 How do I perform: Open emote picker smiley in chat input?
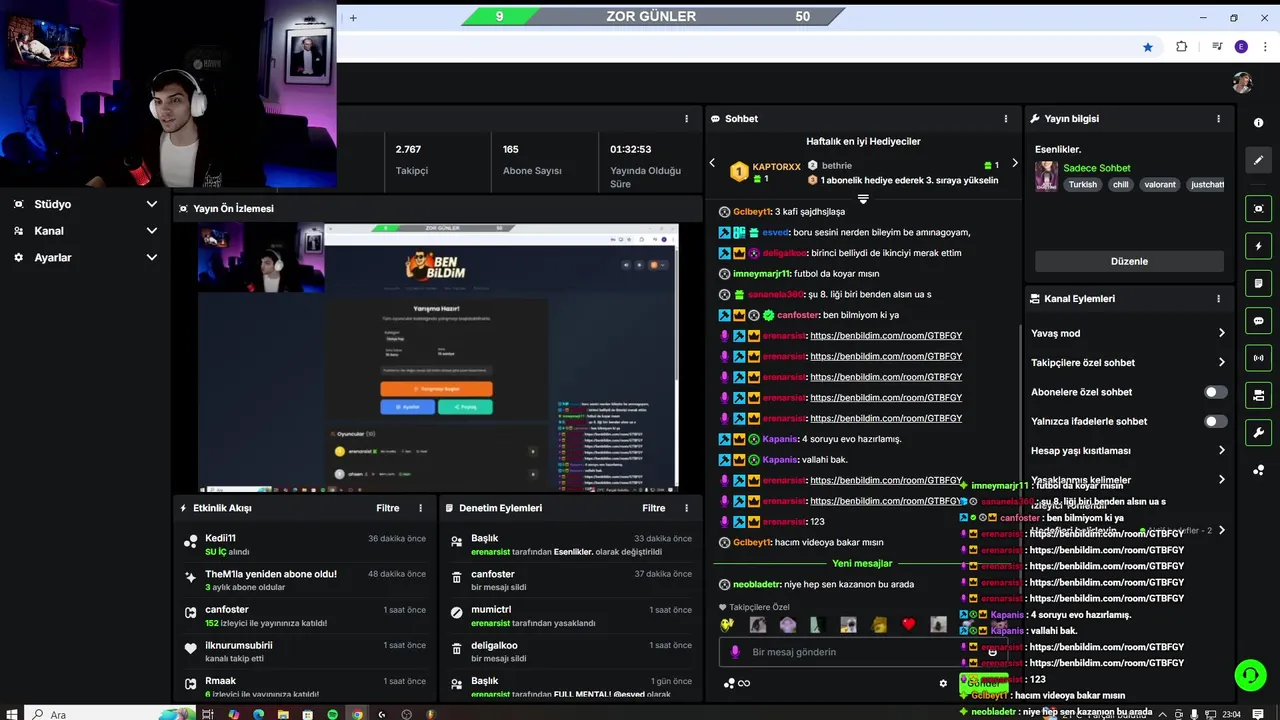click(992, 652)
